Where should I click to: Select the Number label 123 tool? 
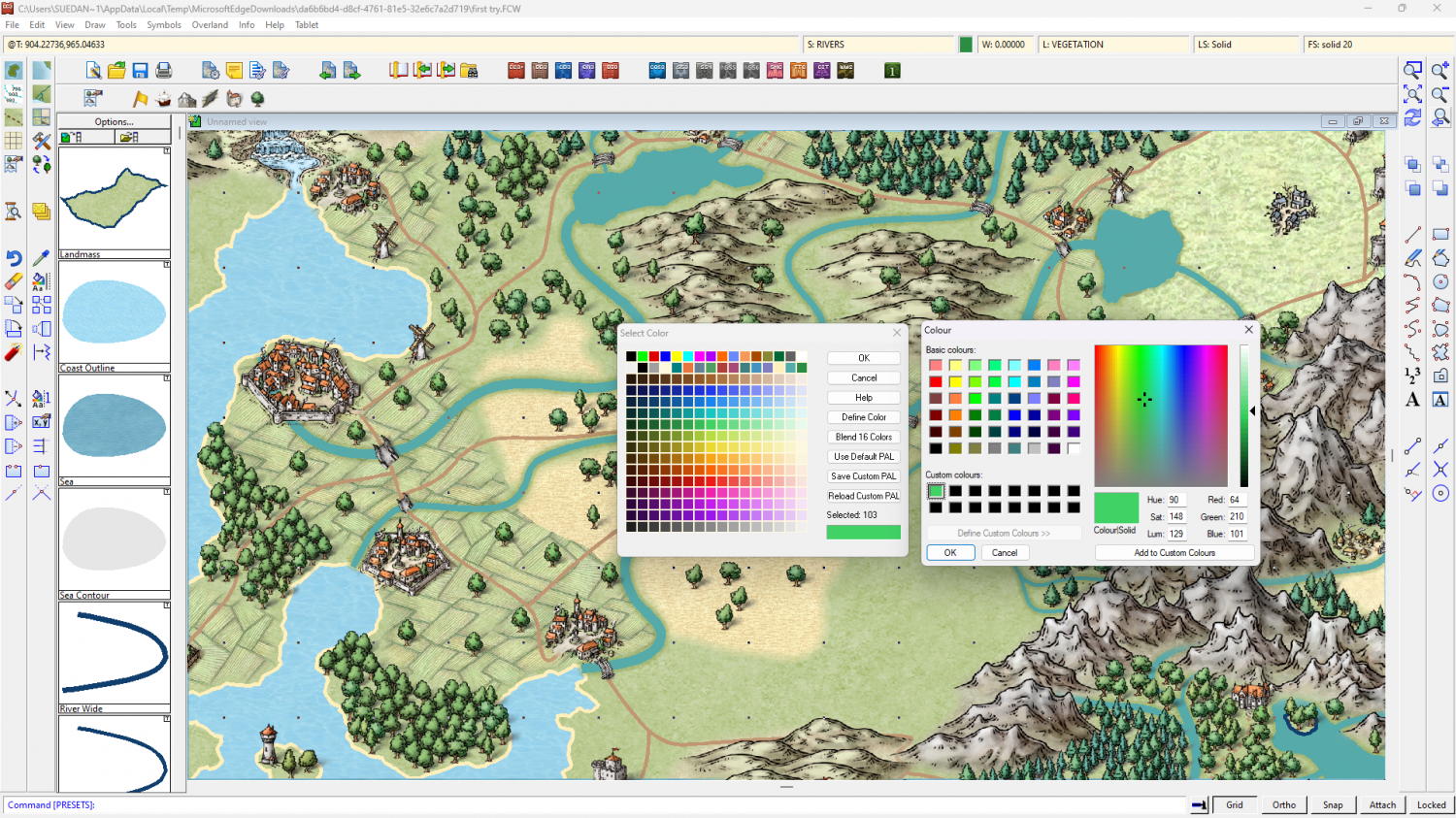[x=1412, y=376]
